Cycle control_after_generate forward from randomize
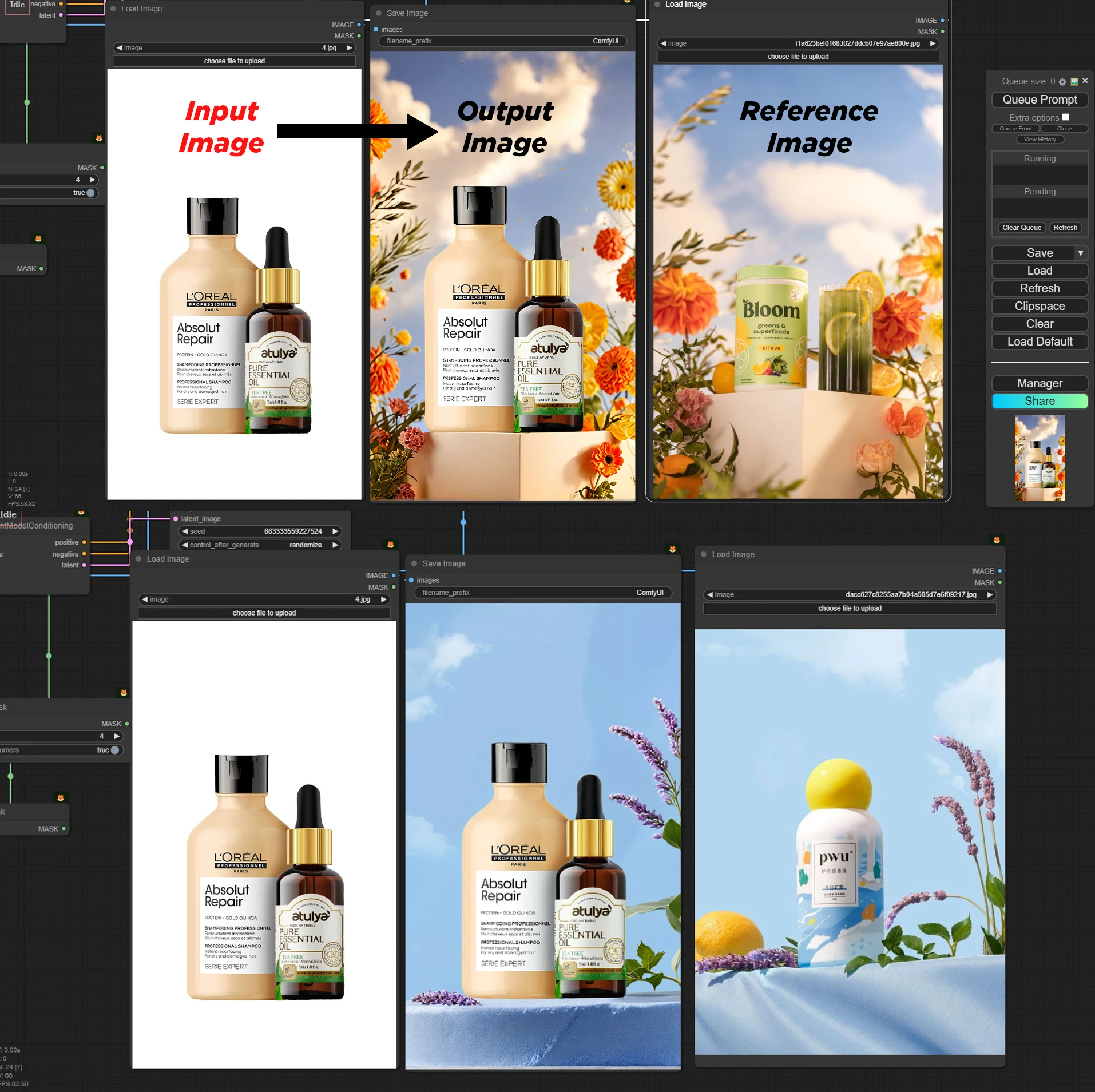 [335, 545]
